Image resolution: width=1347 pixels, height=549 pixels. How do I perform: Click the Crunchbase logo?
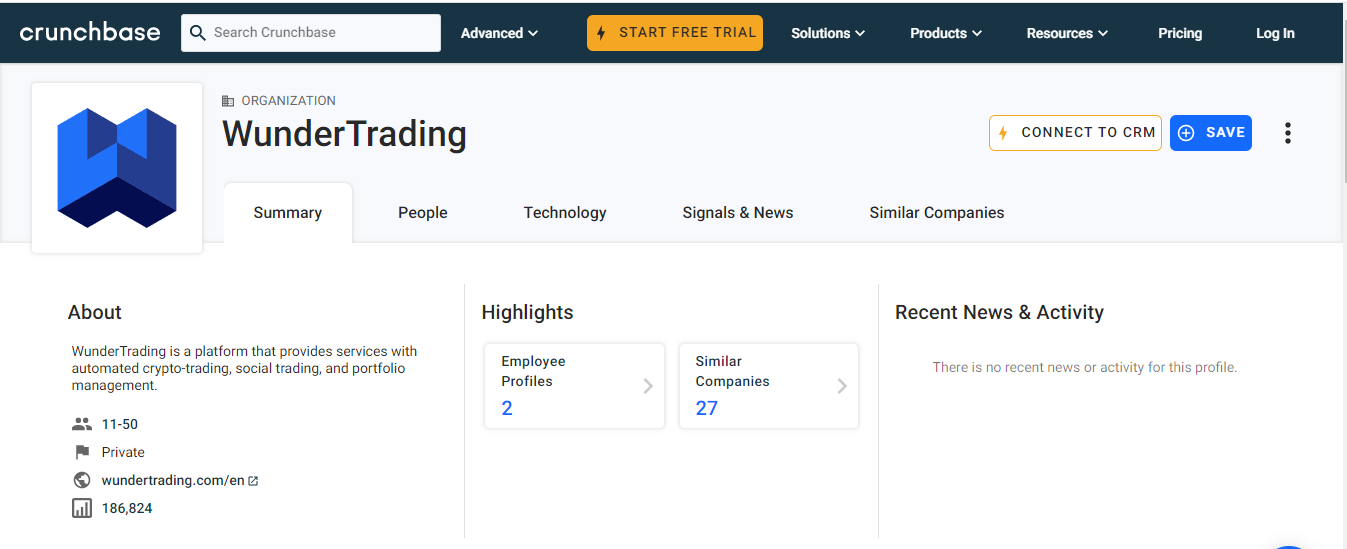click(x=90, y=32)
